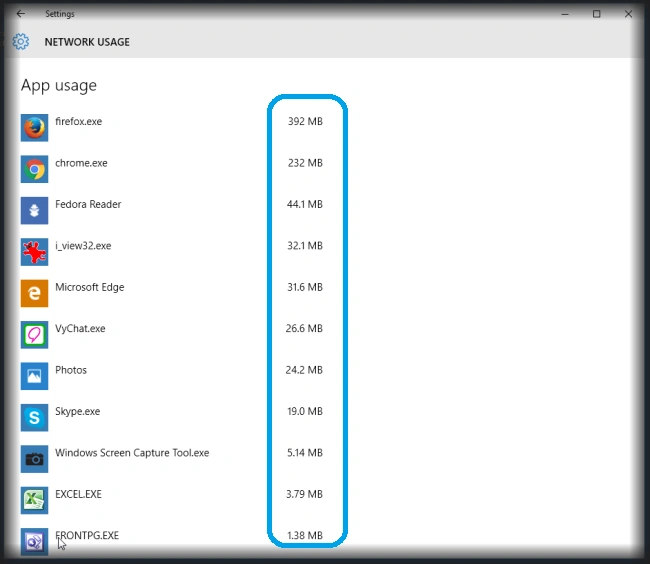Click the FrontPage app icon
This screenshot has height=564, width=650.
[34, 542]
